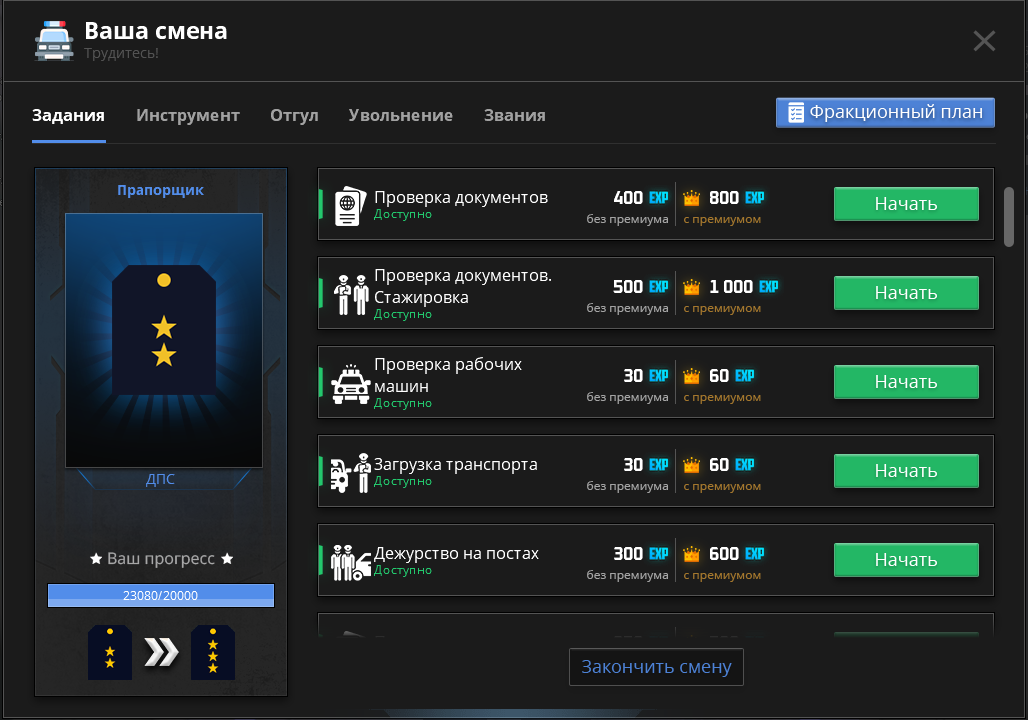This screenshot has height=720, width=1028.
Task: Switch to the Инструмент tab
Action: click(188, 115)
